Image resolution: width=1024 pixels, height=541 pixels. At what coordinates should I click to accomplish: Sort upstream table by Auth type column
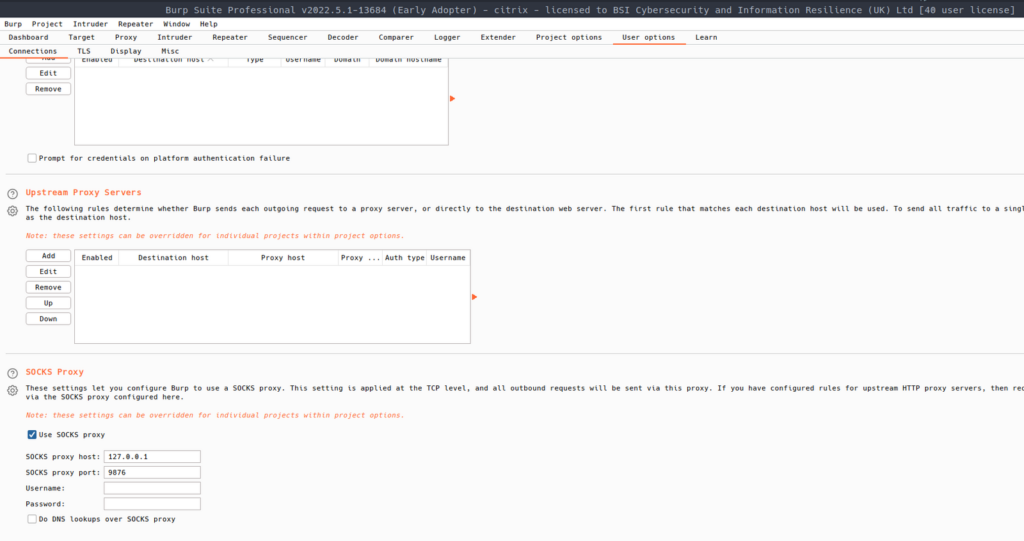point(404,257)
